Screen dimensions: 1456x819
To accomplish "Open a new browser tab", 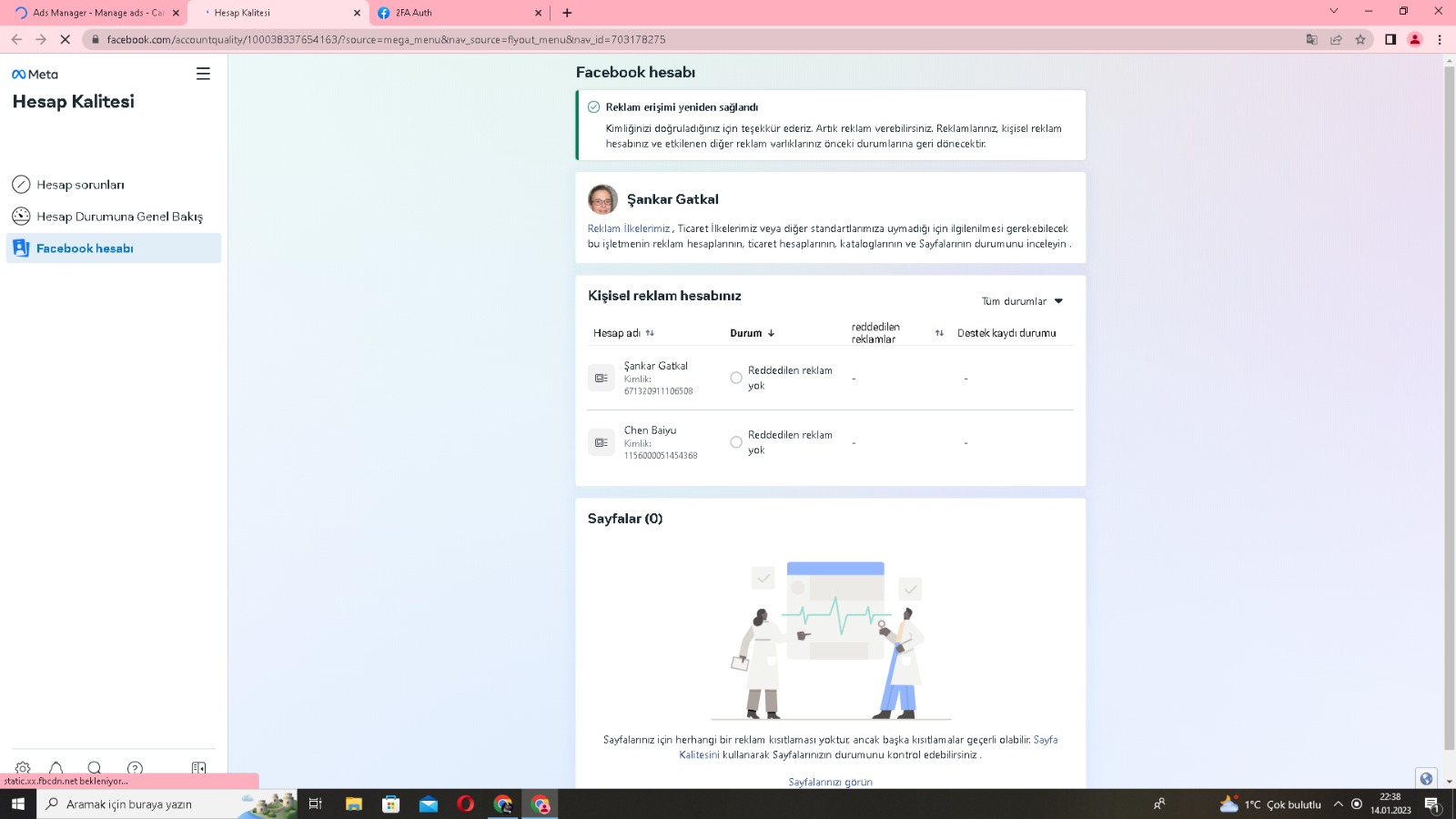I will (x=567, y=13).
